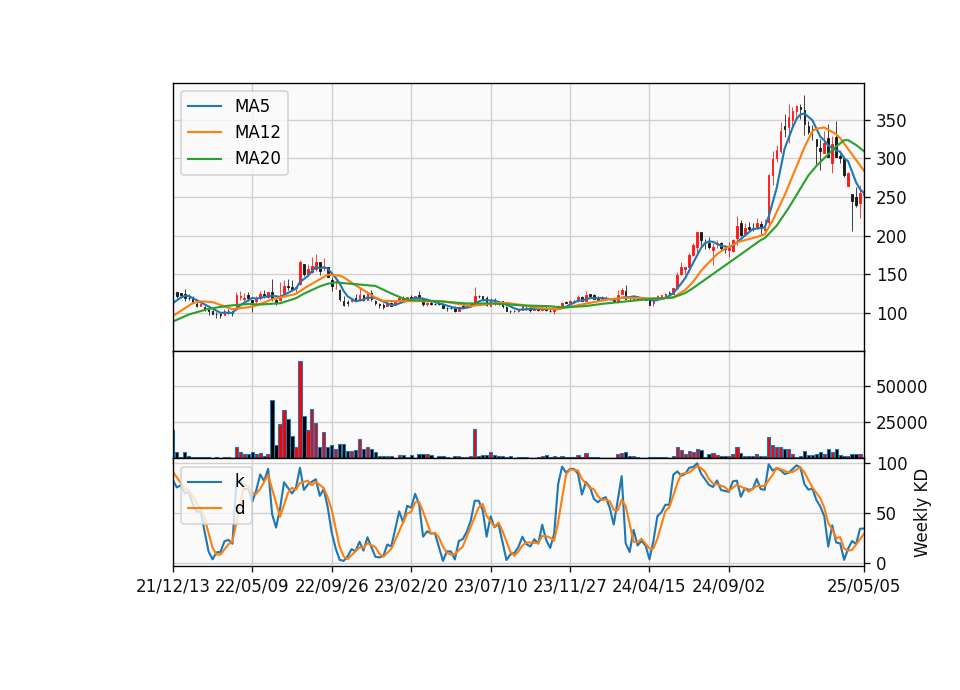Click the 23/11/27 date axis label
The width and height of the screenshot is (960, 690).
569,586
